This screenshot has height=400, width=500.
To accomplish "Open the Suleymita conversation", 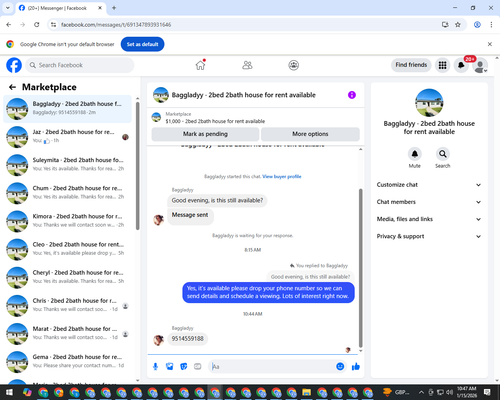I will [67, 165].
